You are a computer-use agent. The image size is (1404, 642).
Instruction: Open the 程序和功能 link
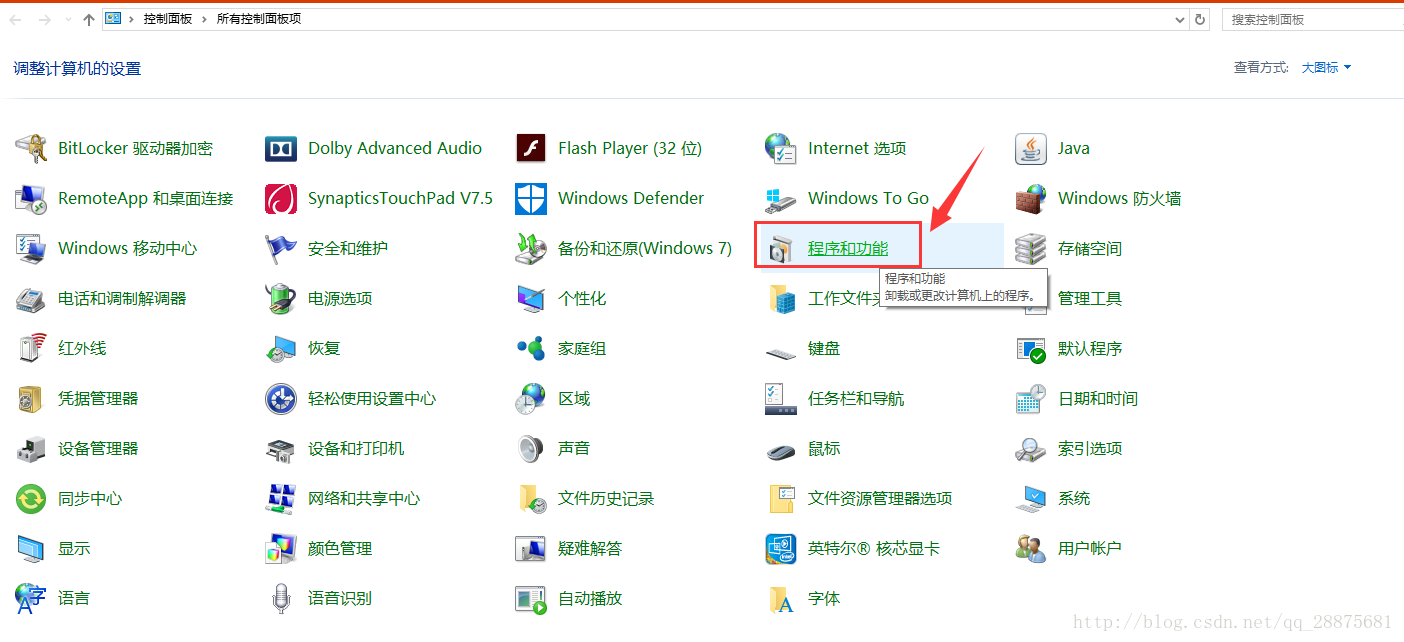pos(848,248)
